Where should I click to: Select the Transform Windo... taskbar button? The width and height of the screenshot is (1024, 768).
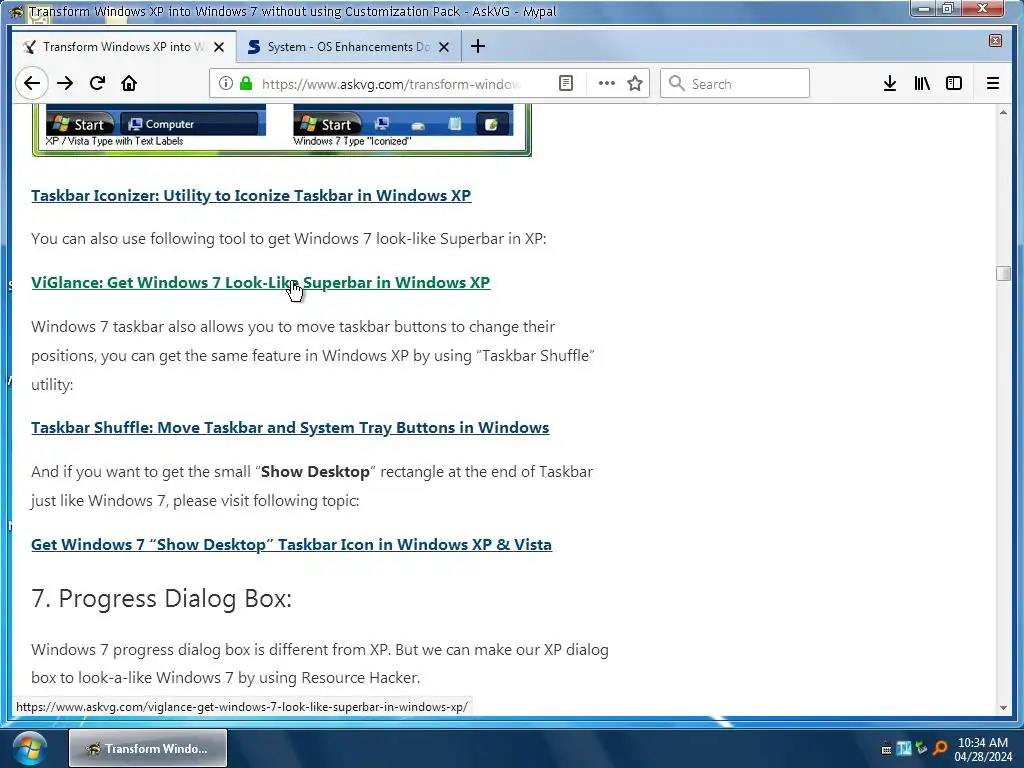(148, 748)
